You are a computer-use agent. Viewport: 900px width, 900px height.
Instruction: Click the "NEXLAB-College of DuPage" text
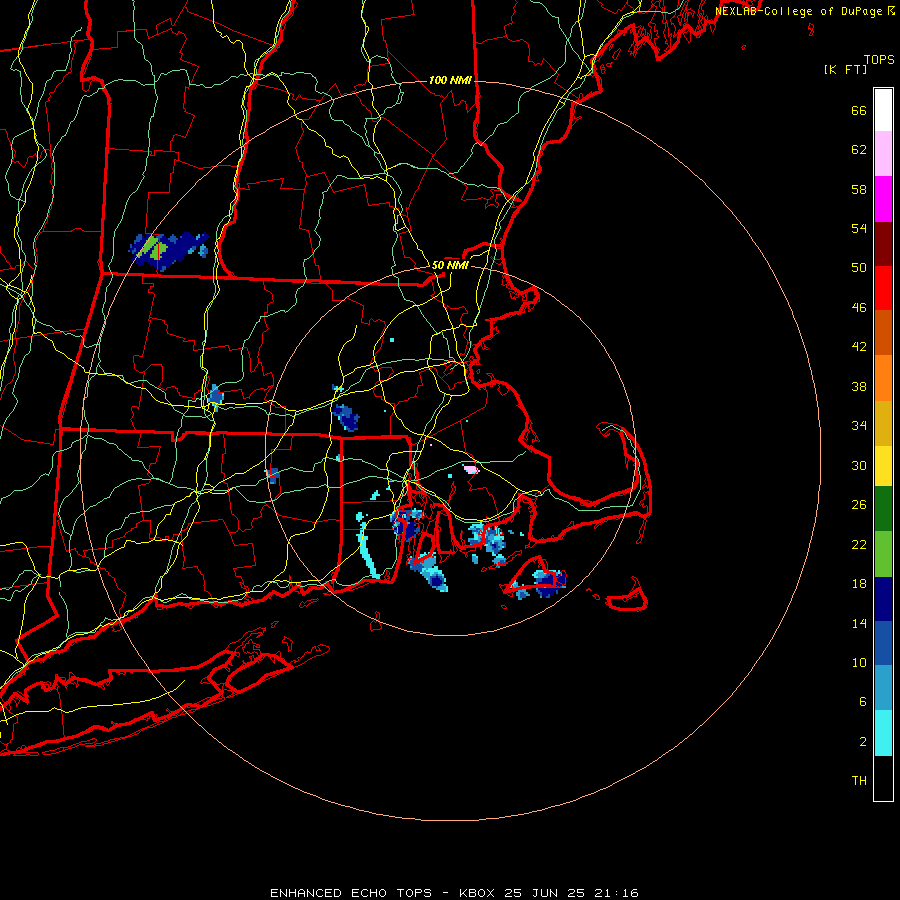798,11
